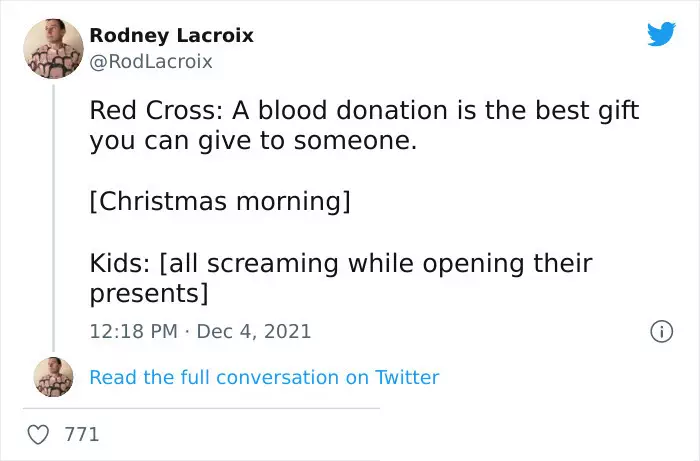
Task: Click the small avatar beside conversation link
Action: (x=54, y=377)
